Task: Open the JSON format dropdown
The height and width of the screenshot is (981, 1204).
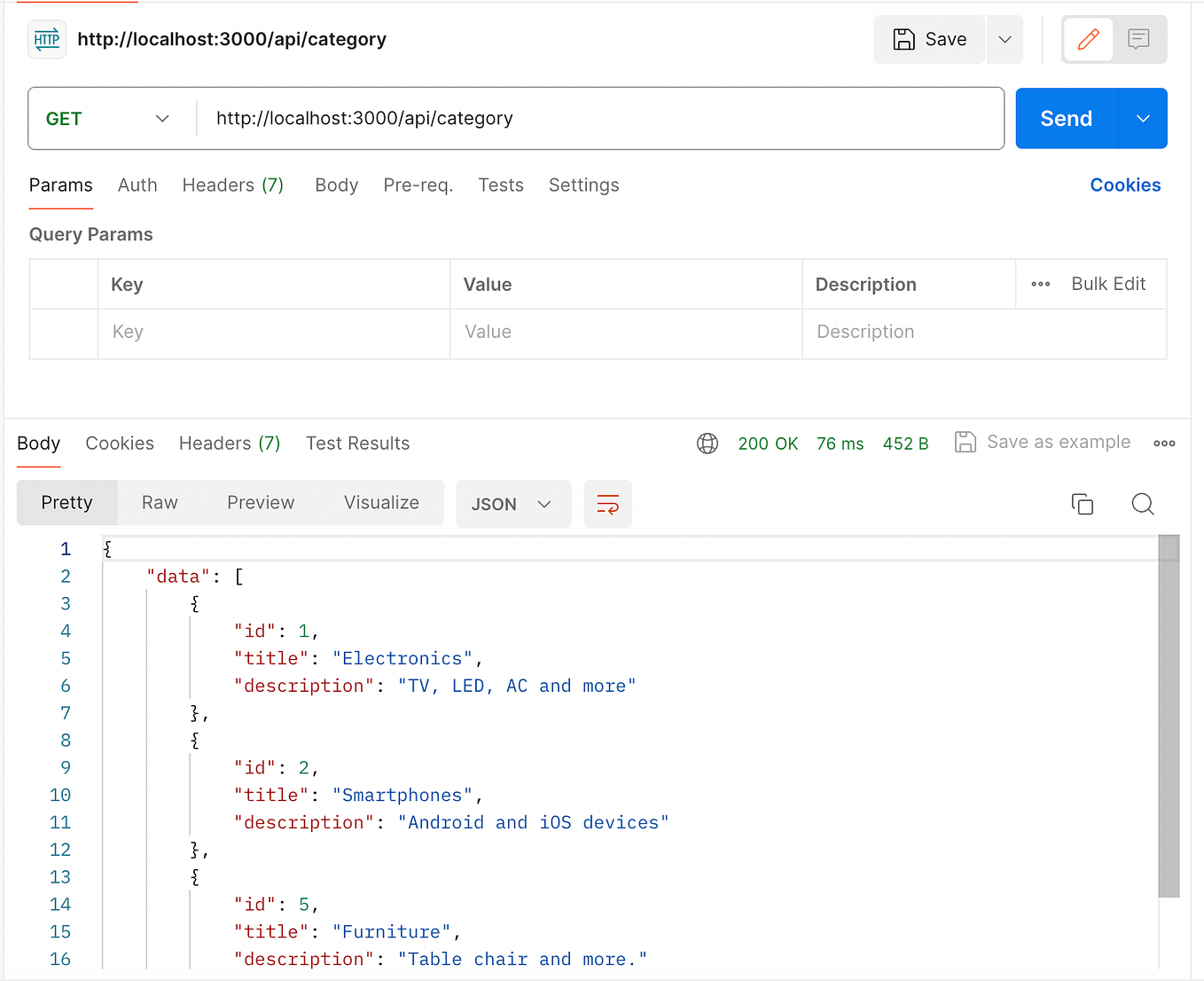Action: (x=513, y=504)
